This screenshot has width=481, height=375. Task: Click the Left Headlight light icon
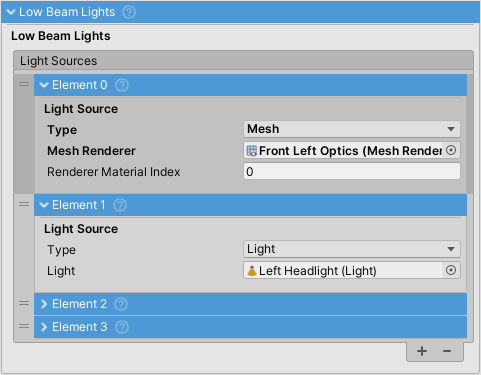pyautogui.click(x=252, y=271)
